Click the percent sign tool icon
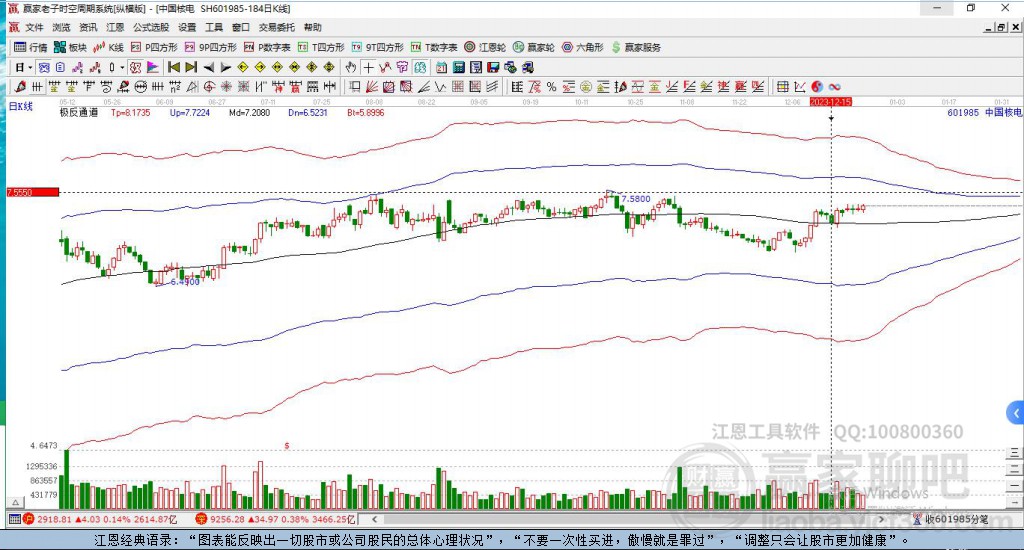The width and height of the screenshot is (1024, 550). click(551, 87)
